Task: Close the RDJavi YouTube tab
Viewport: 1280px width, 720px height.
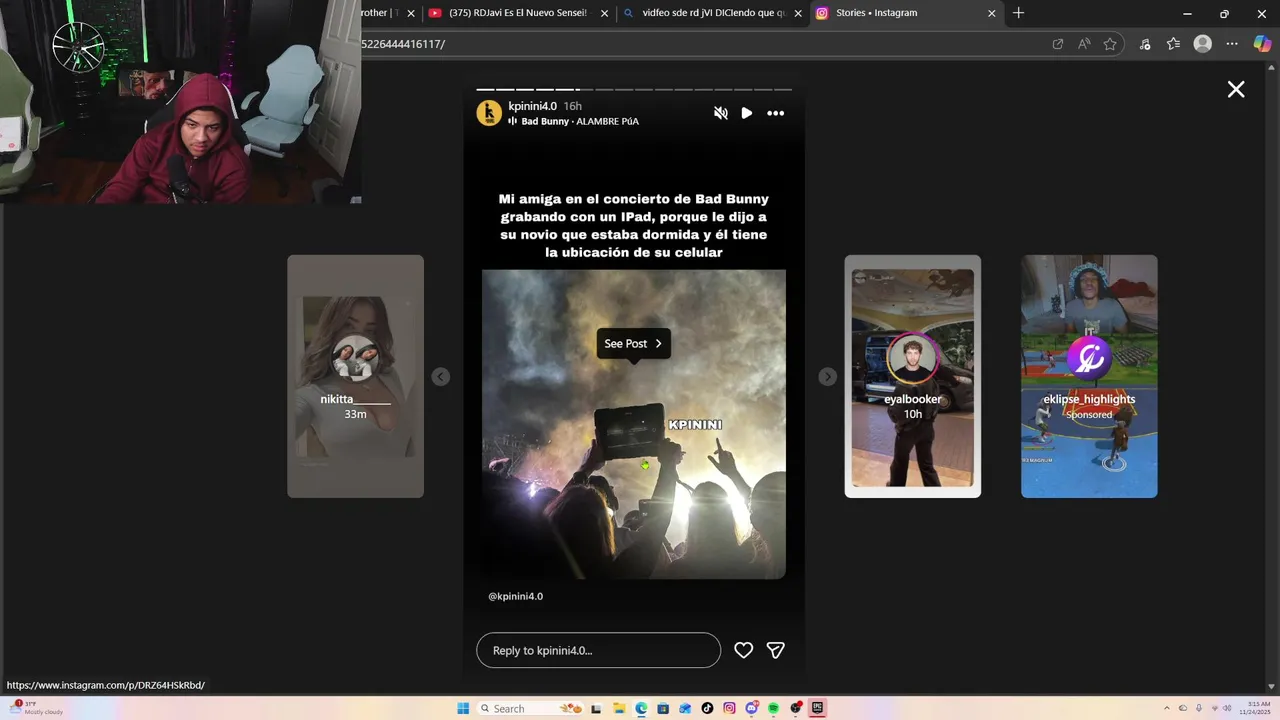Action: click(604, 13)
